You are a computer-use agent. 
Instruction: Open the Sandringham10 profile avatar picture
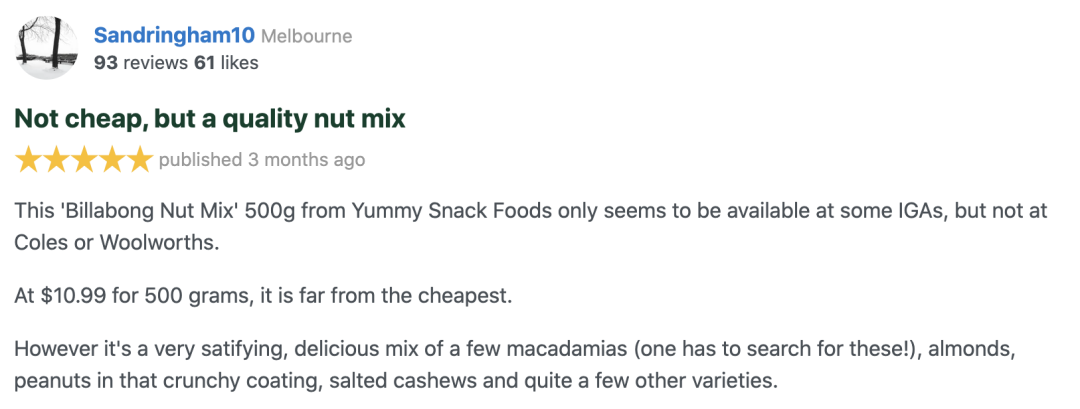coord(46,48)
